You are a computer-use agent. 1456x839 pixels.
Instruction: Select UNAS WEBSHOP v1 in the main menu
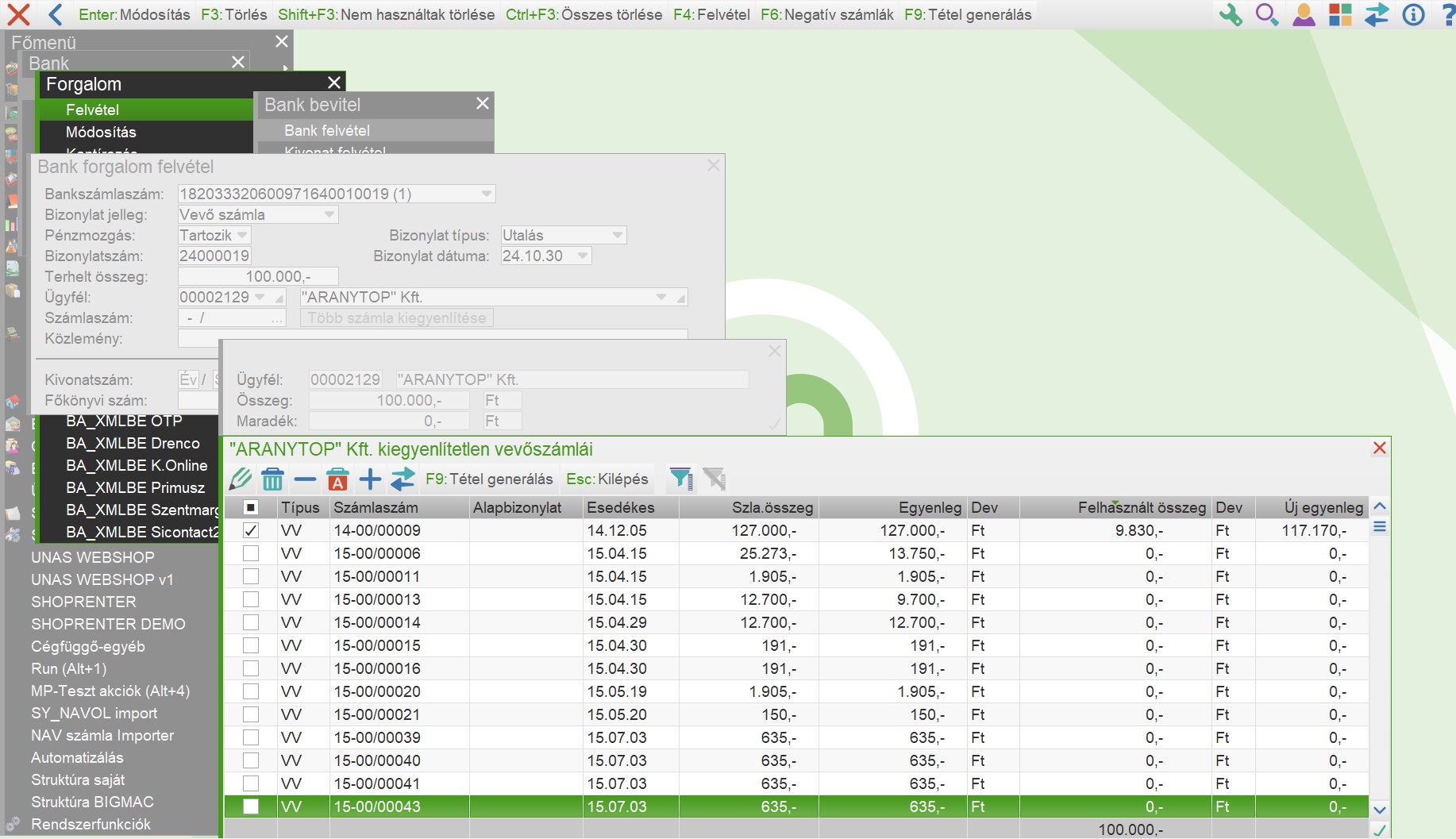coord(102,579)
